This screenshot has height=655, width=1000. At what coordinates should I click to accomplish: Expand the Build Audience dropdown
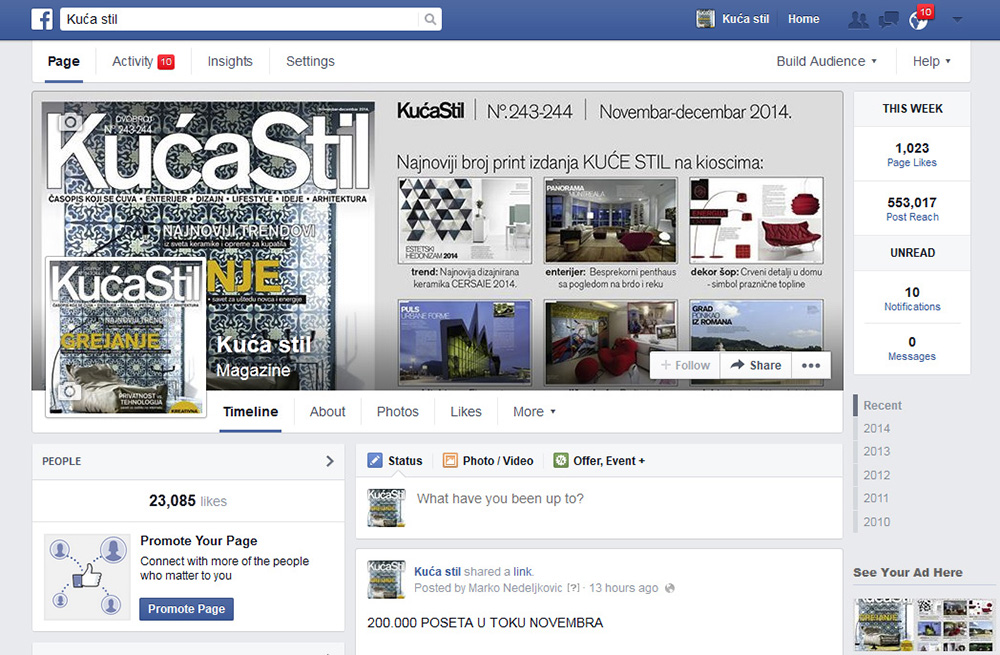click(x=827, y=61)
